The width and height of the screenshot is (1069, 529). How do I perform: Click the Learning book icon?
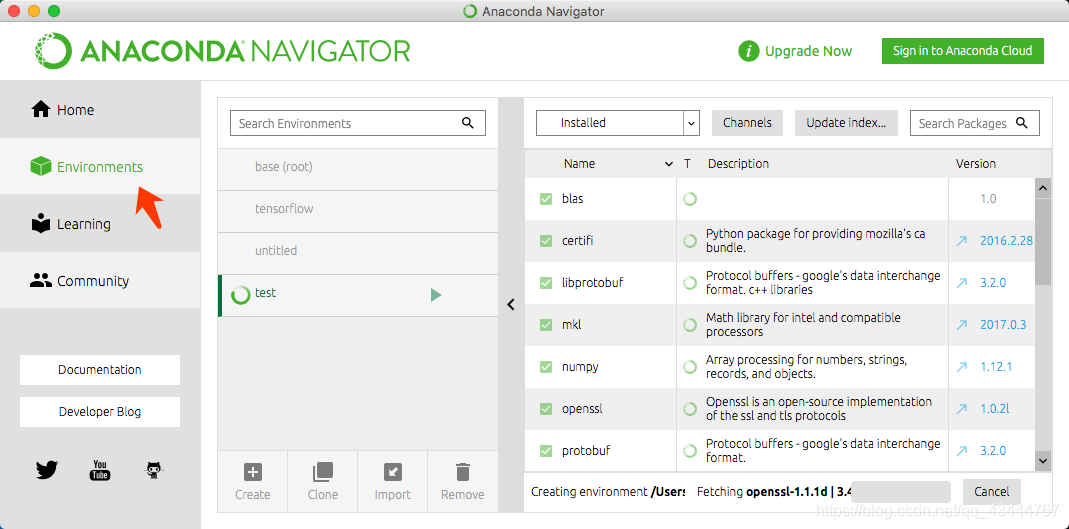[x=41, y=224]
